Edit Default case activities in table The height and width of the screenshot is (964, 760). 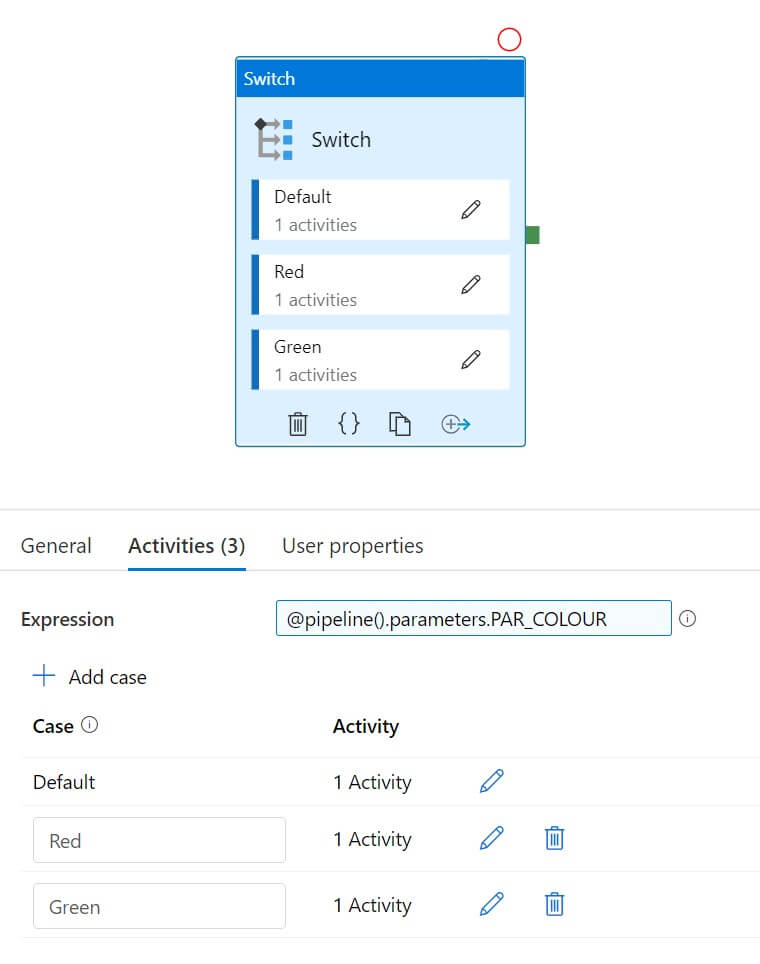(x=491, y=781)
